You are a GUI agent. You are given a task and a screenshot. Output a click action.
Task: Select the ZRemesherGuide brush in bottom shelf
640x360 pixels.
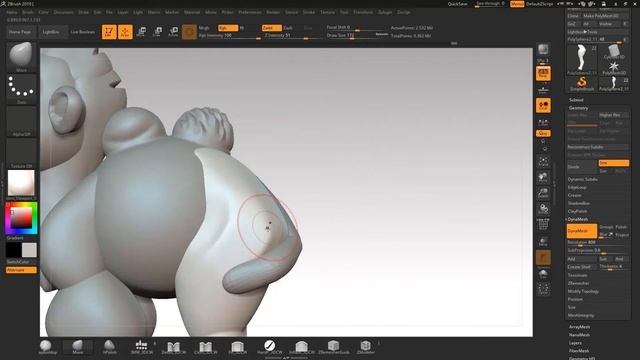coord(333,347)
